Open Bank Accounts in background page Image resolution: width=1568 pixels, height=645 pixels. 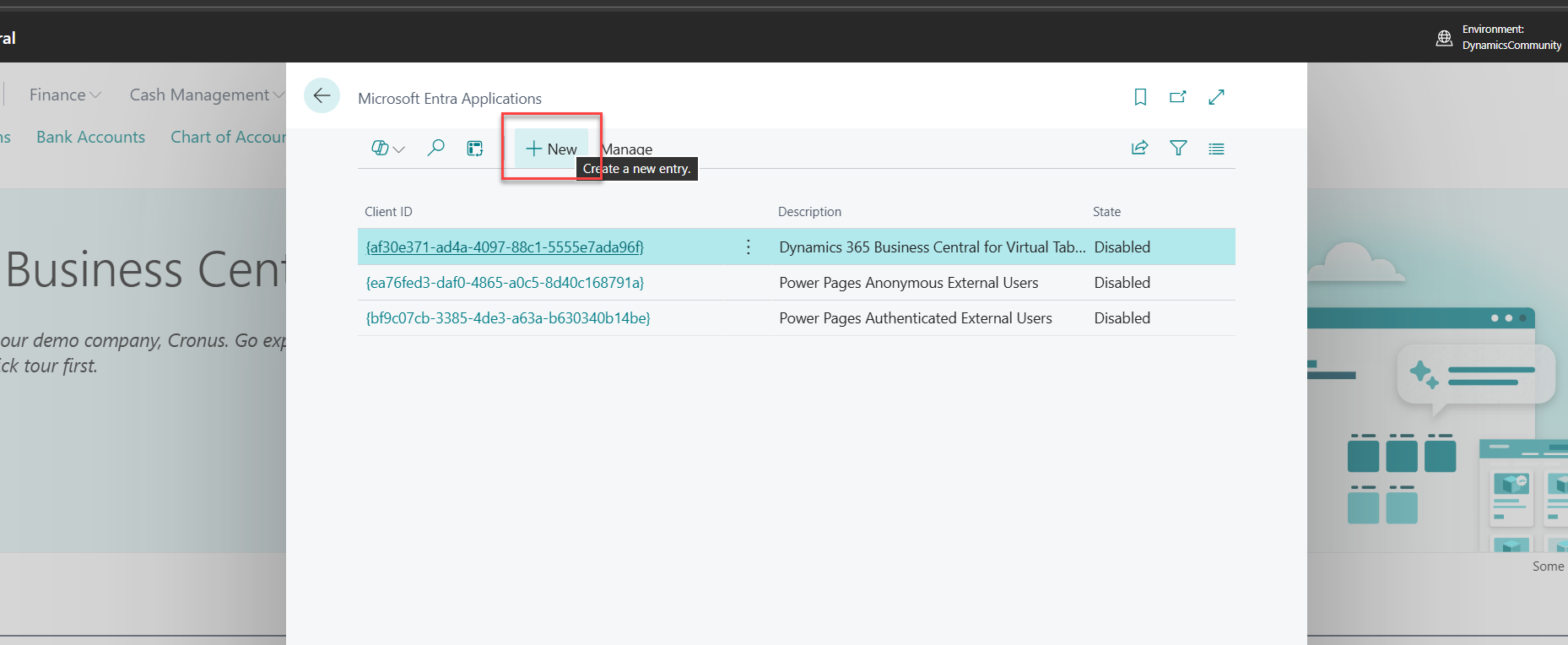(90, 137)
